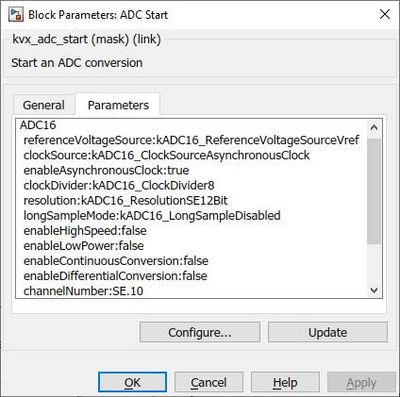Click the scroll down arrow in parameter list
Image resolution: width=400 pixels, height=397 pixels.
pos(374,290)
